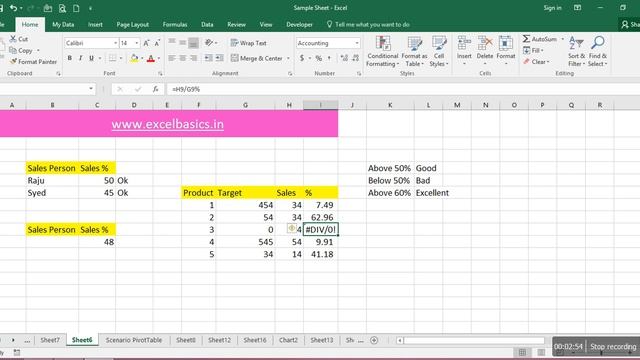Open the Developer ribbon tab
The height and width of the screenshot is (360, 640).
pos(299,24)
